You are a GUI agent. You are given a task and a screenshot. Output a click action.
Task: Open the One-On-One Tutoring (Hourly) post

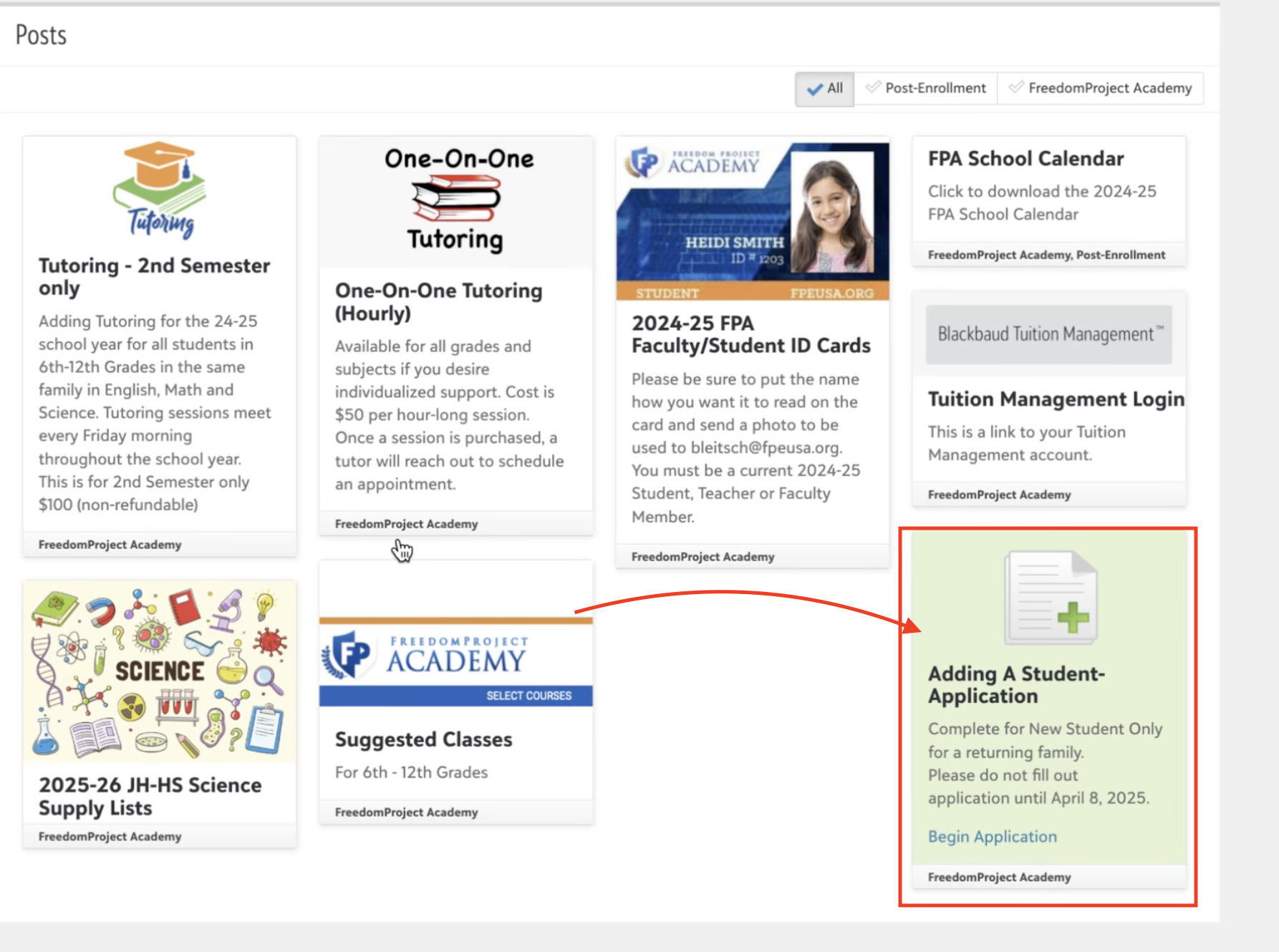pos(438,301)
